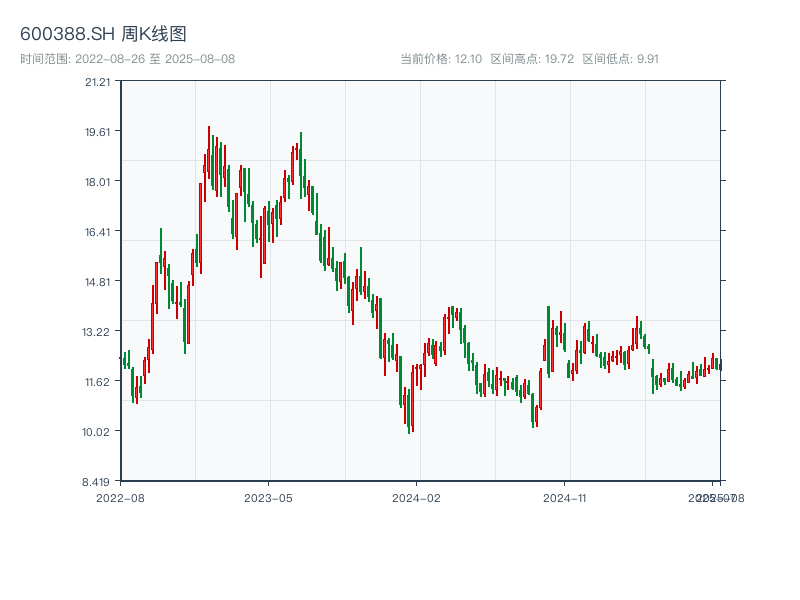This screenshot has height=600, width=800.
Task: Click the 当前价格 12.10 label
Action: 441,59
